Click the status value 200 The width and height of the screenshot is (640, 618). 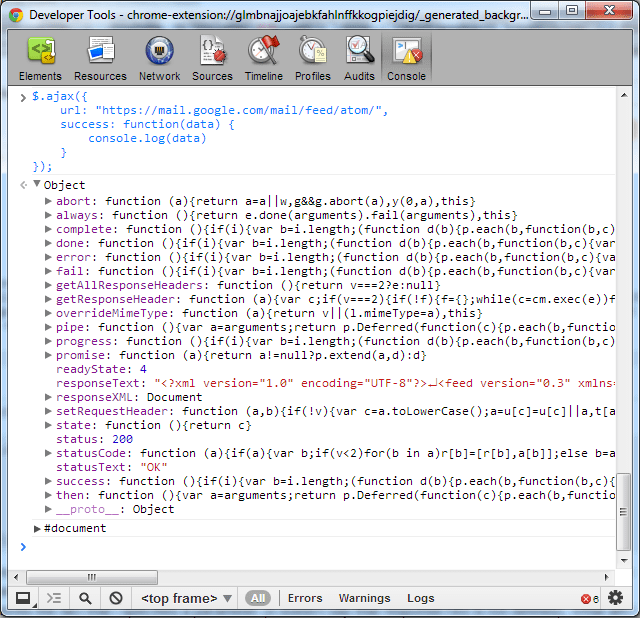tap(122, 439)
